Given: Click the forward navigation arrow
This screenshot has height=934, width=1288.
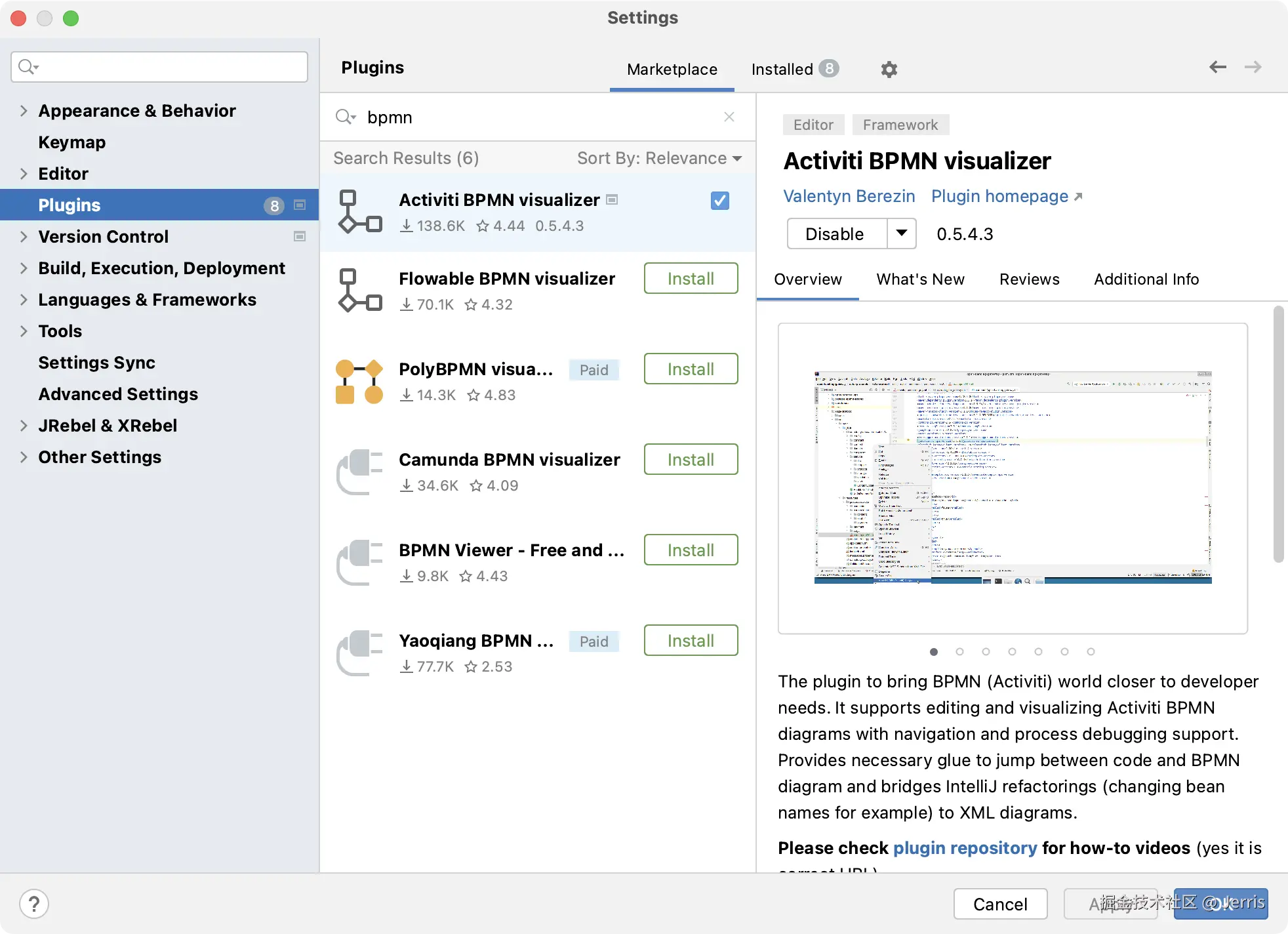Looking at the screenshot, I should [x=1253, y=67].
